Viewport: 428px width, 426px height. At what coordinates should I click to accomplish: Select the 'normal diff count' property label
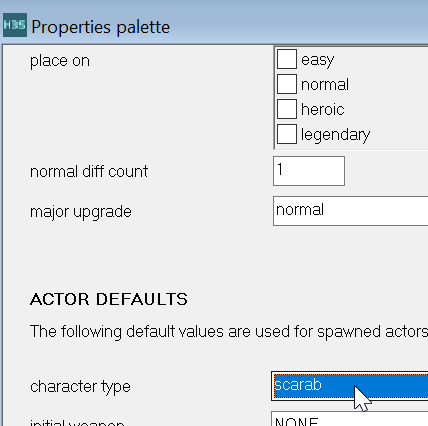pyautogui.click(x=89, y=172)
